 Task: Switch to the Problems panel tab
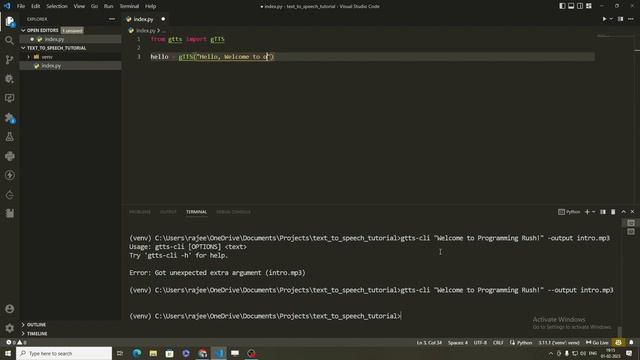click(140, 212)
